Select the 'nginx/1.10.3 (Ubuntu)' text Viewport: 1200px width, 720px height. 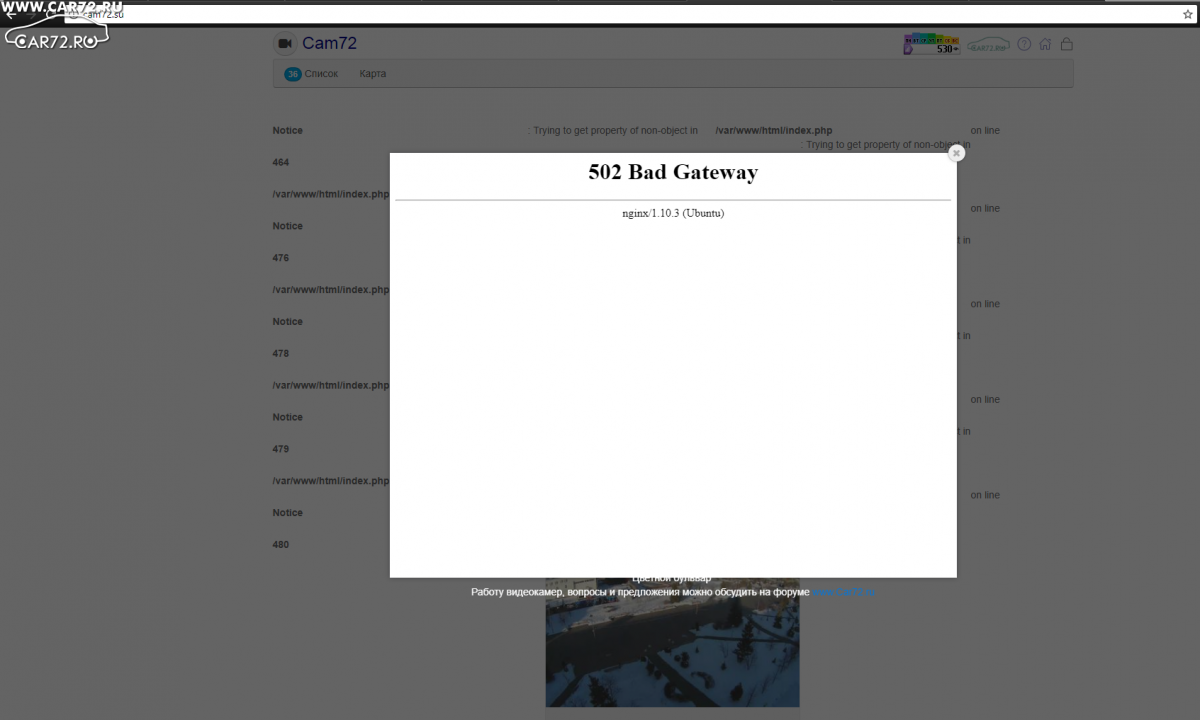click(673, 213)
